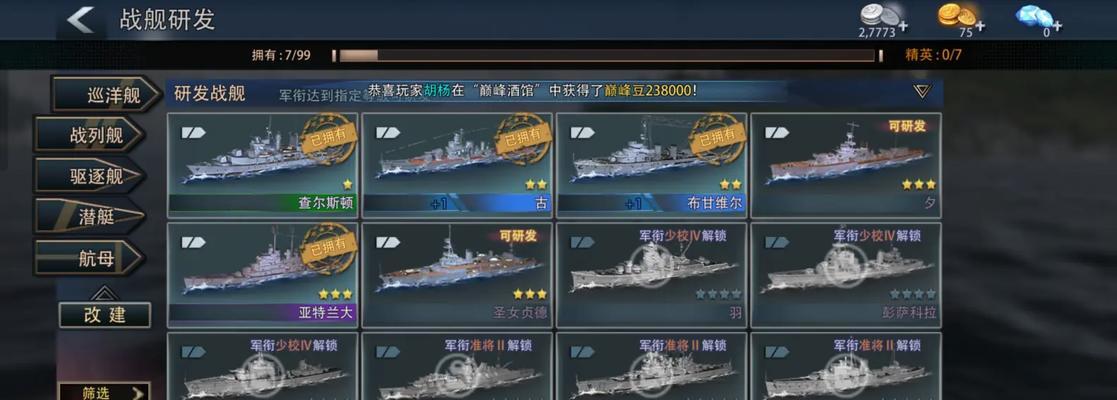This screenshot has width=1117, height=400.
Task: Expand the 研发战舰 dropdown triangle
Action: [x=922, y=92]
